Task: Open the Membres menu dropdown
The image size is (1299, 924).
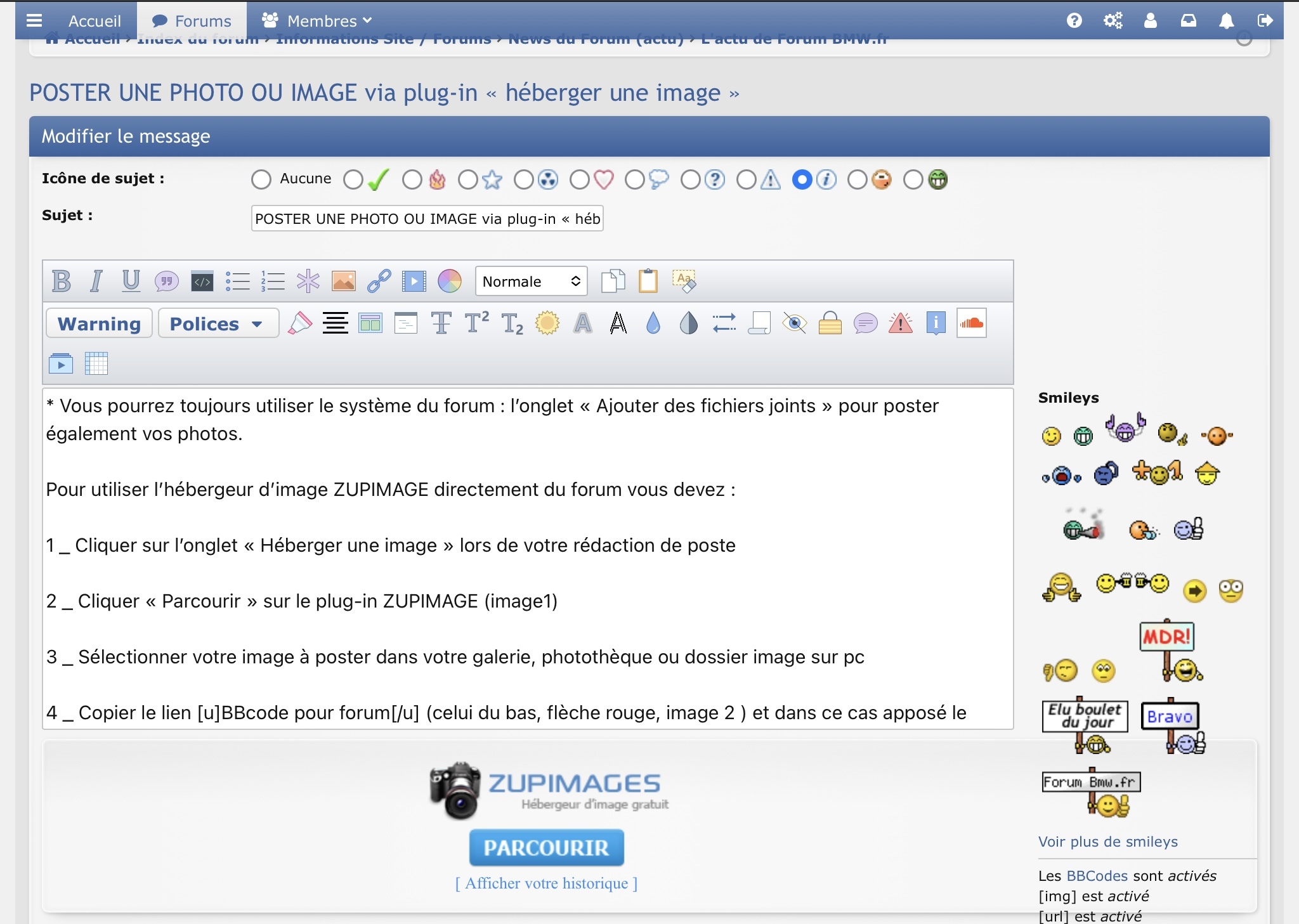Action: [x=317, y=21]
